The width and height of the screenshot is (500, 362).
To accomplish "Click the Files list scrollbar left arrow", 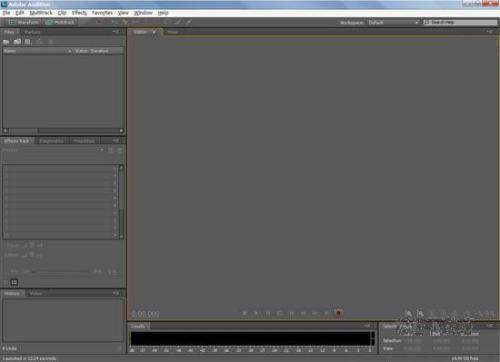I will pos(5,131).
